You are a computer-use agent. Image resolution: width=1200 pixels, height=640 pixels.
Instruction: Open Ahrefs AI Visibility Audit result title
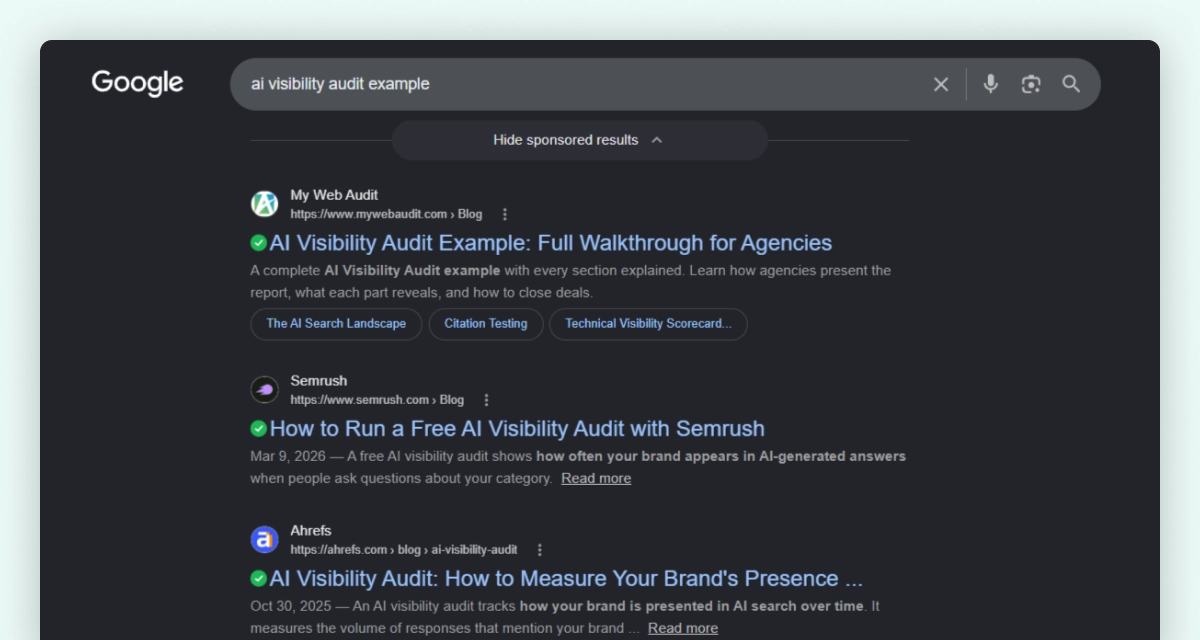coord(566,579)
